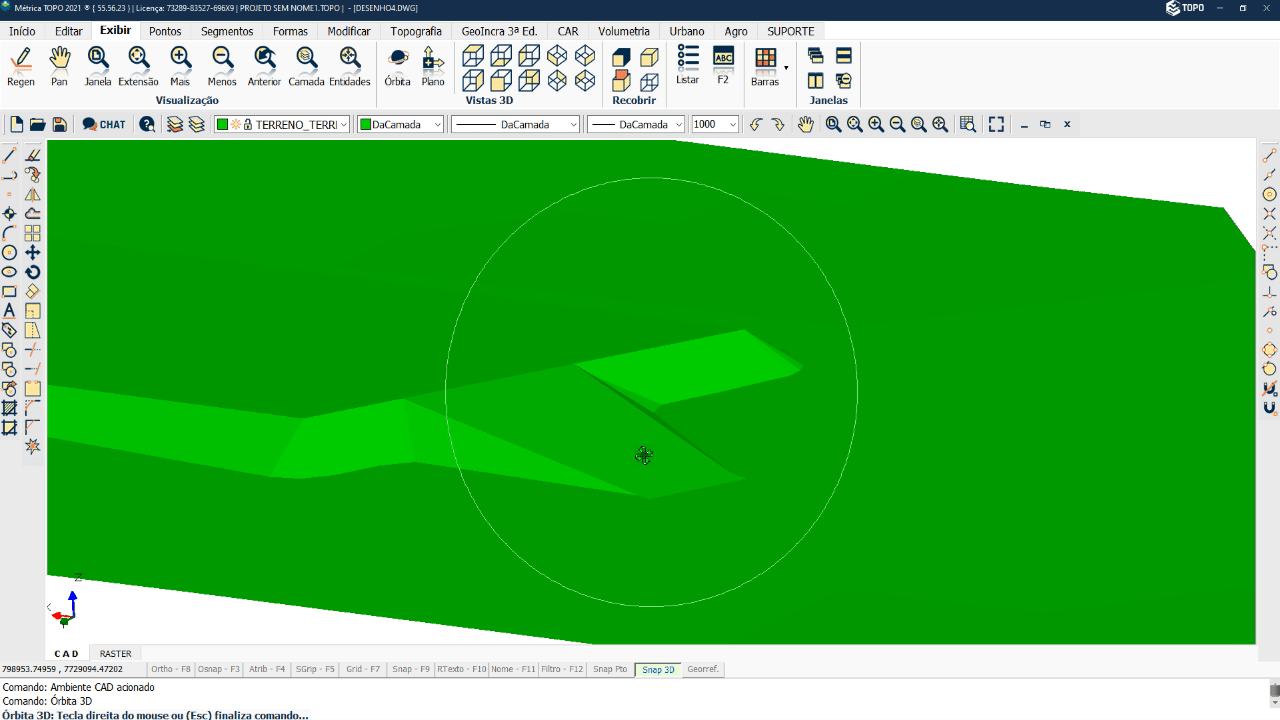
Task: Click the Georref. status button
Action: (703, 669)
